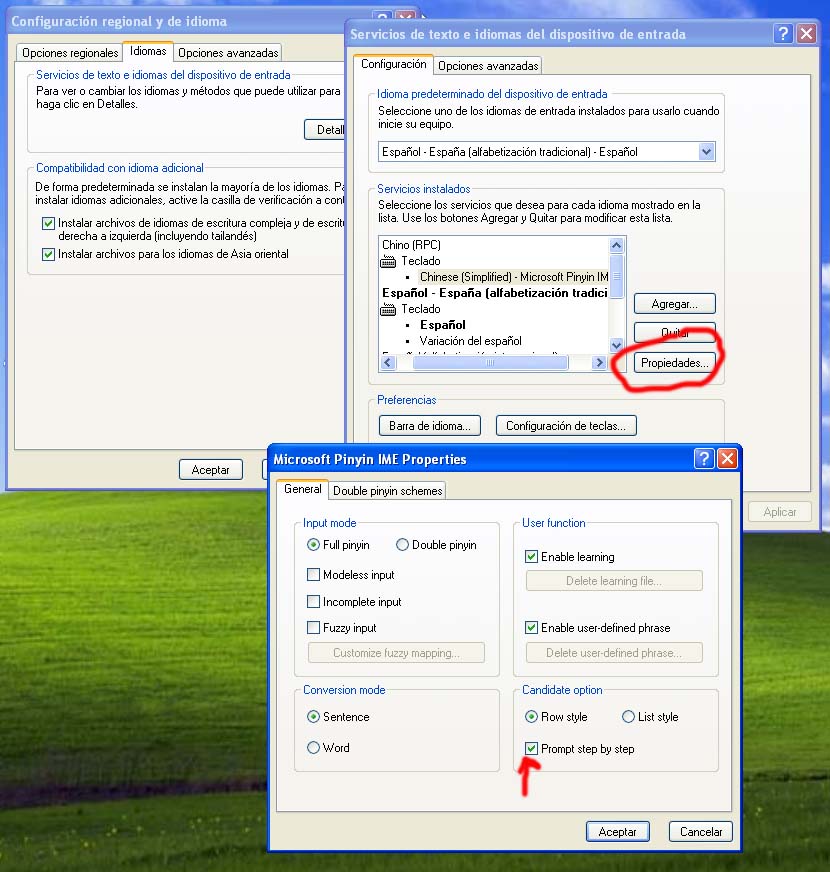The image size is (830, 872).
Task: Open the Barra de idioma... preferences
Action: click(x=429, y=425)
